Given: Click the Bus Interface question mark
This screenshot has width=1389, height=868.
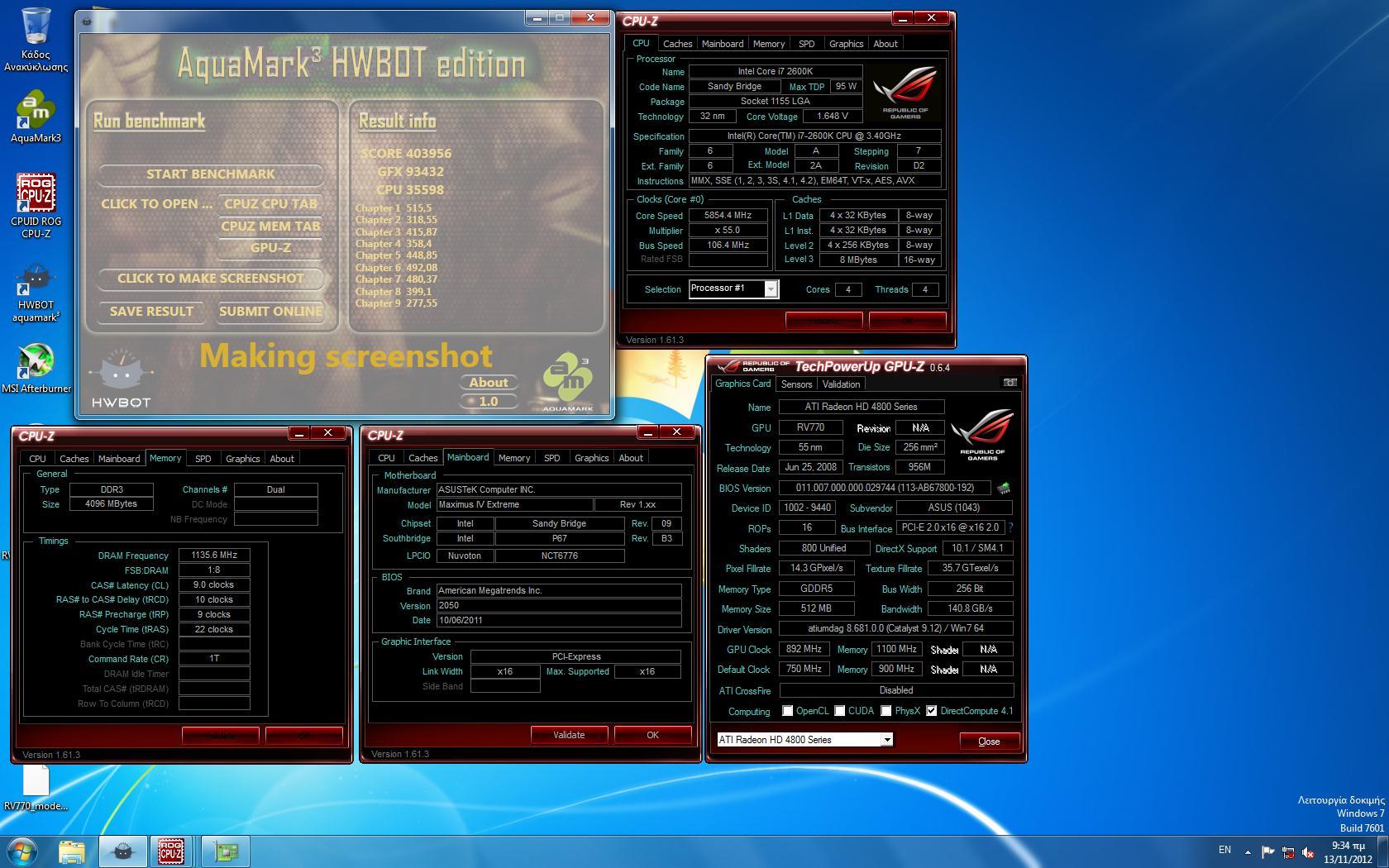Looking at the screenshot, I should point(1010,527).
